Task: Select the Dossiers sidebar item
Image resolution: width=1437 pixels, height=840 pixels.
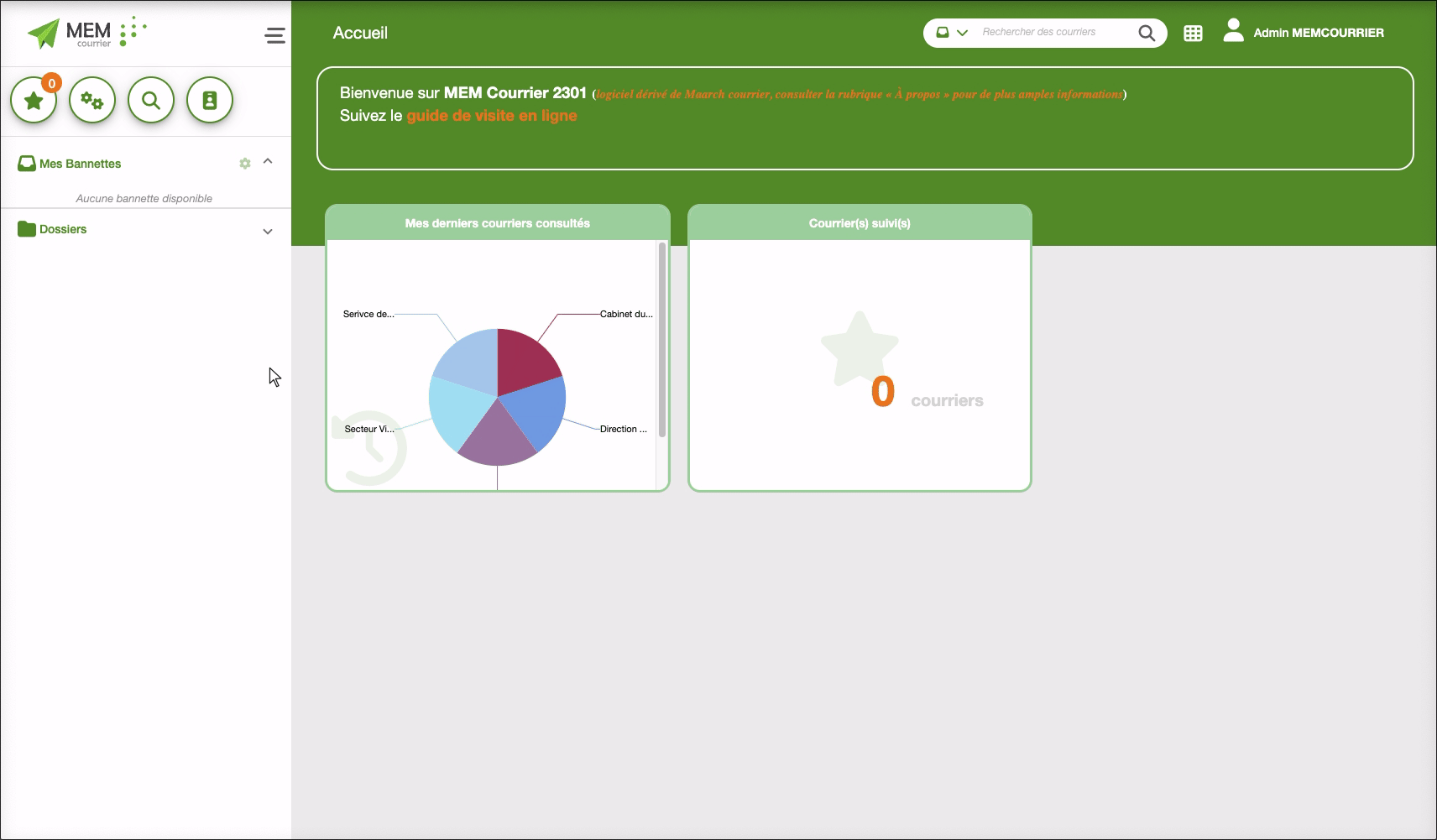Action: click(63, 229)
